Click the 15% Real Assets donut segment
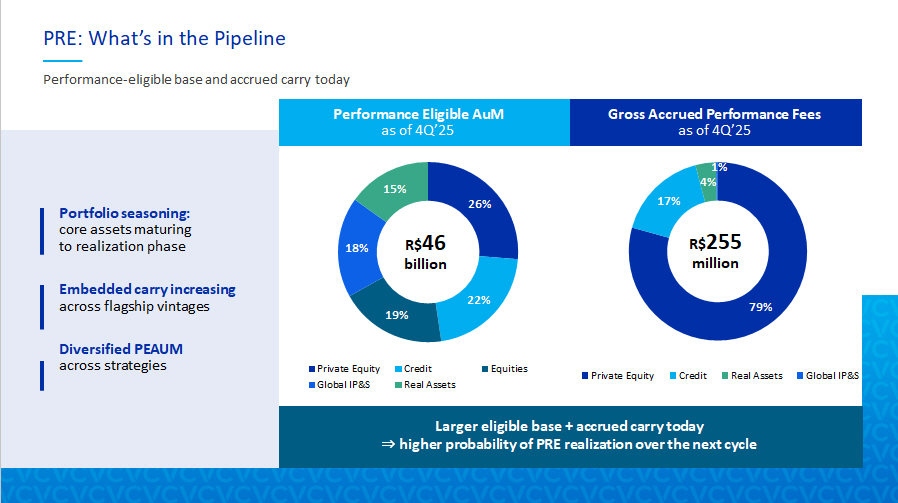The image size is (898, 503). pyautogui.click(x=392, y=188)
